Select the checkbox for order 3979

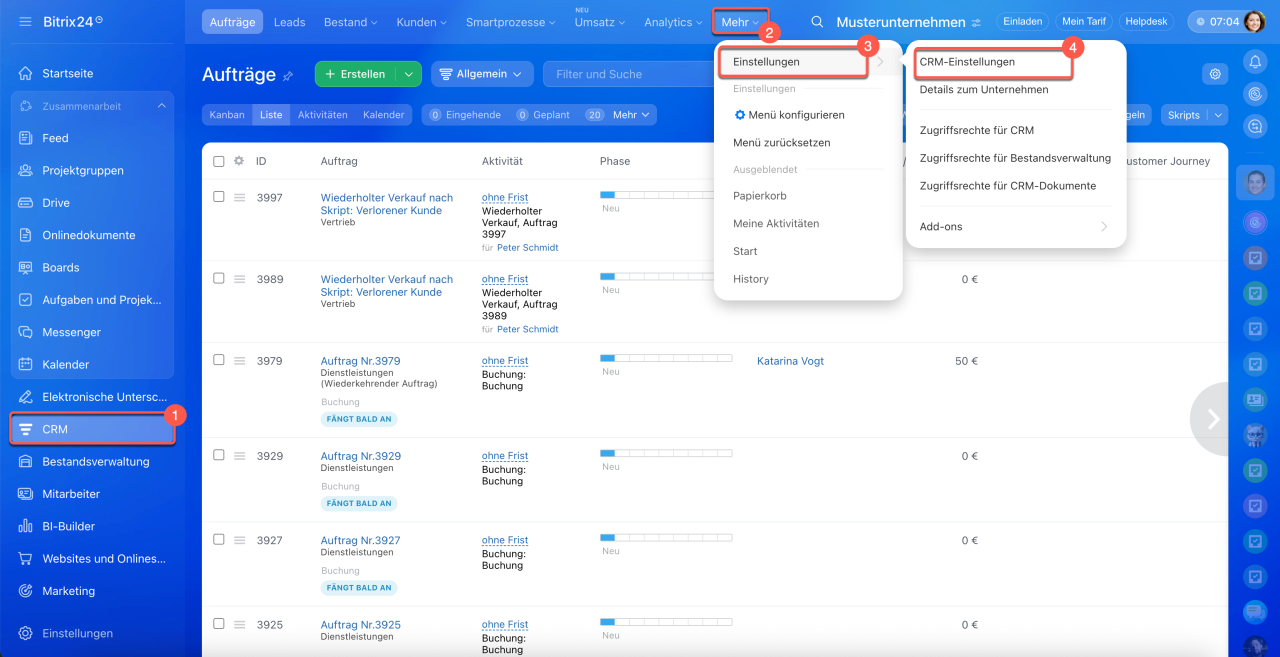pos(219,360)
